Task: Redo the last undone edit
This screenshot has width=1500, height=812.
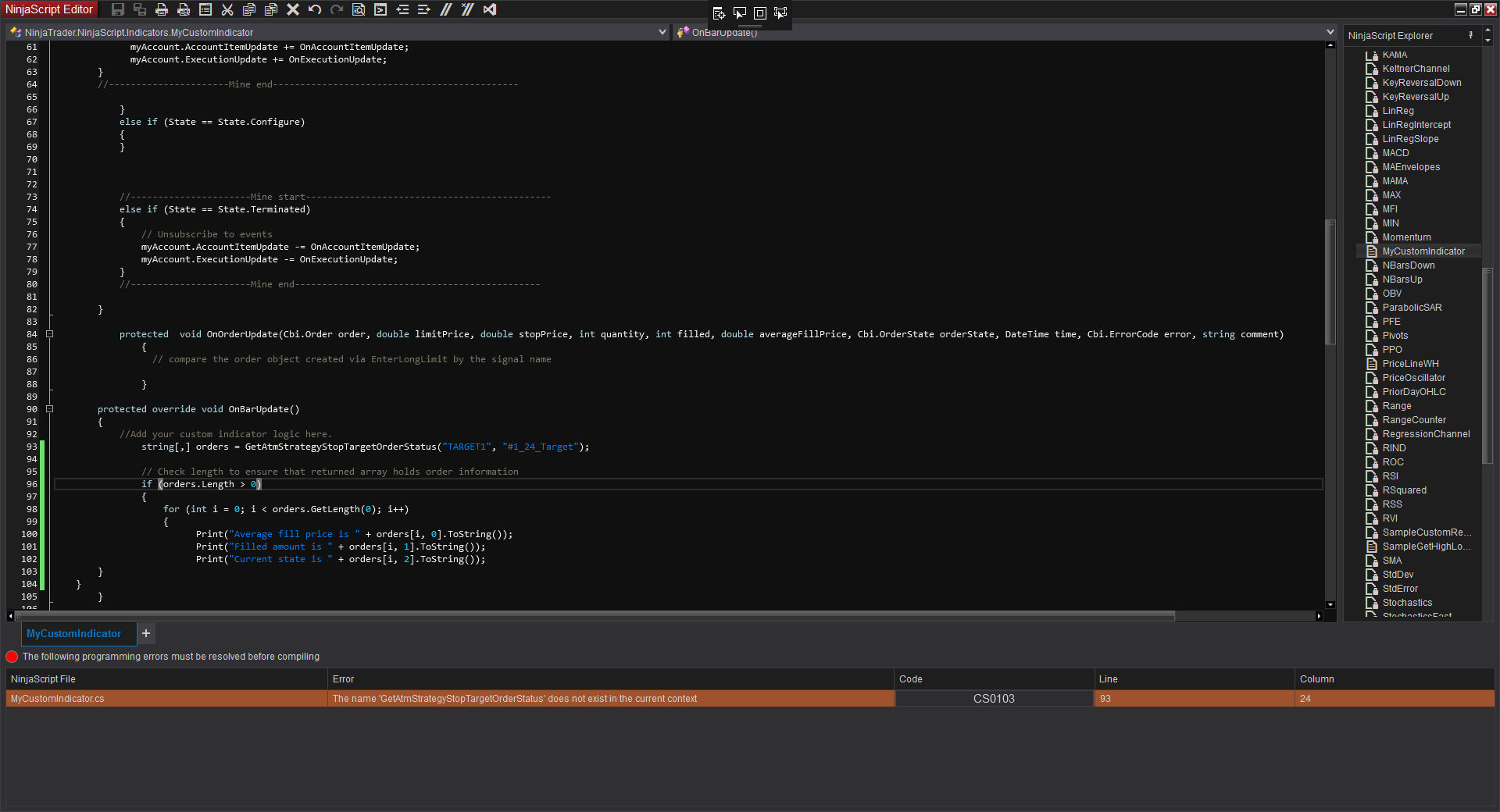Action: pyautogui.click(x=337, y=9)
